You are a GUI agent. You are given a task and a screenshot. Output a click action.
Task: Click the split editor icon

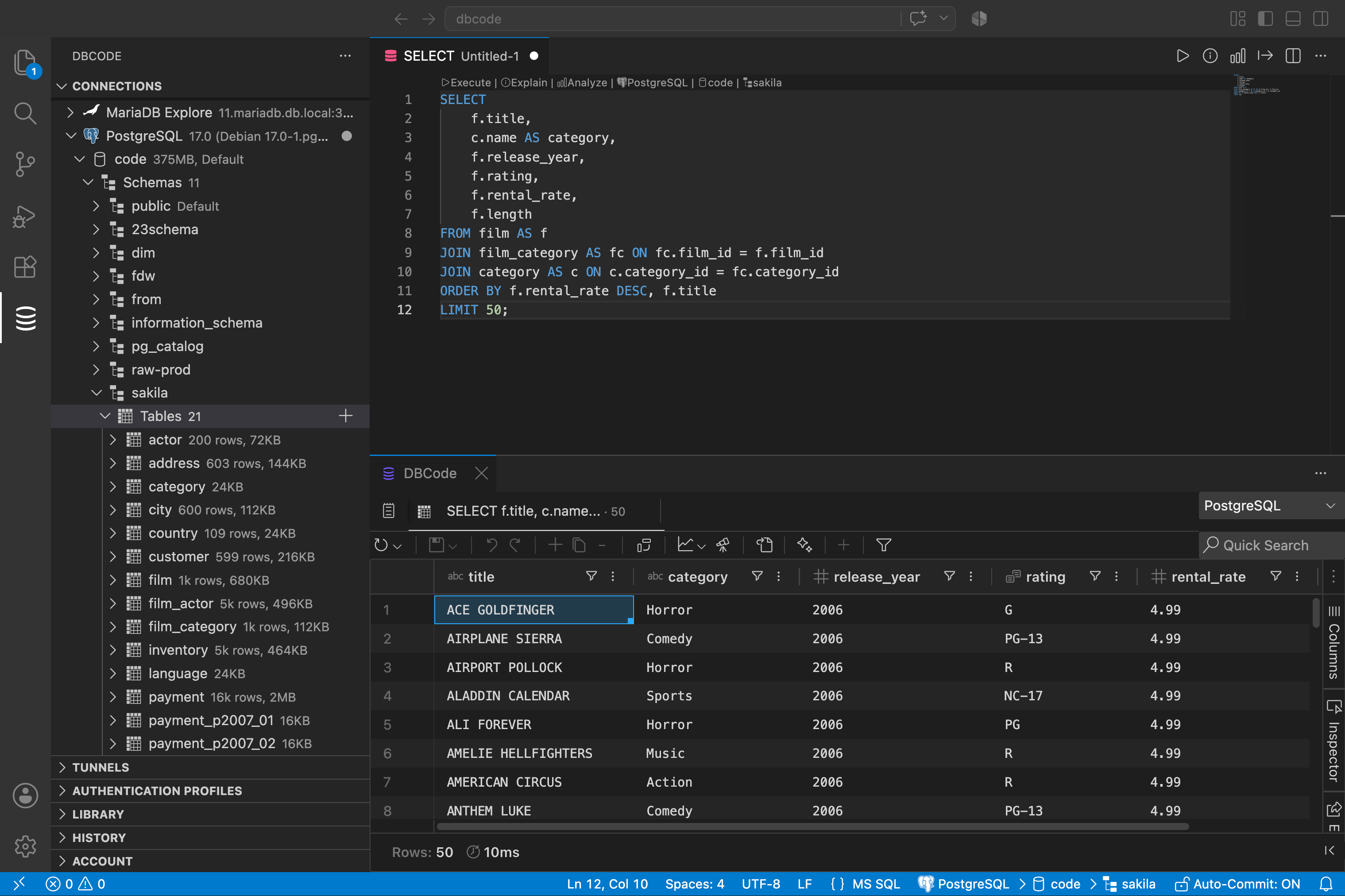(1292, 56)
